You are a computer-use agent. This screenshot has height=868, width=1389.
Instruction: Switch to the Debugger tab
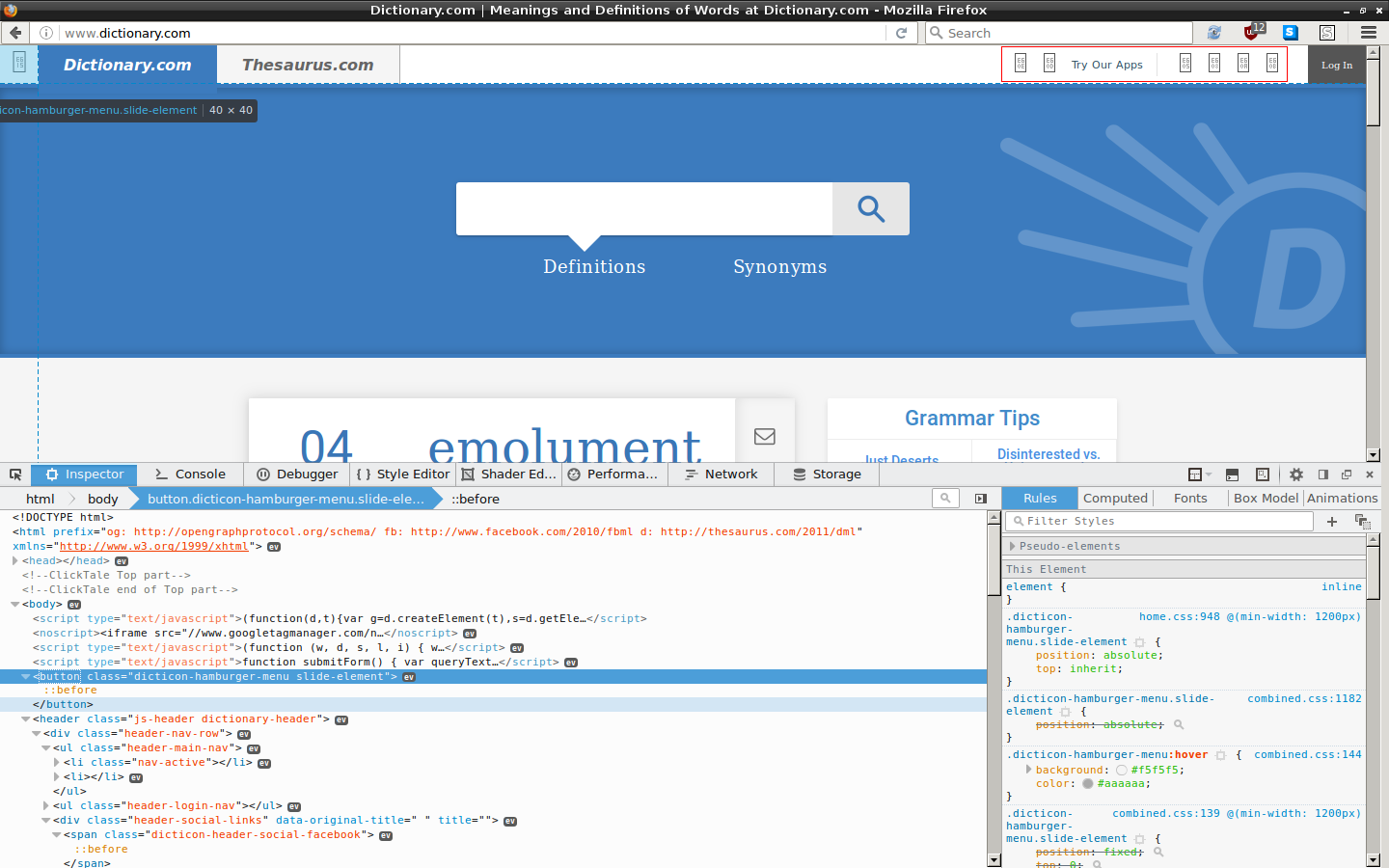click(298, 475)
